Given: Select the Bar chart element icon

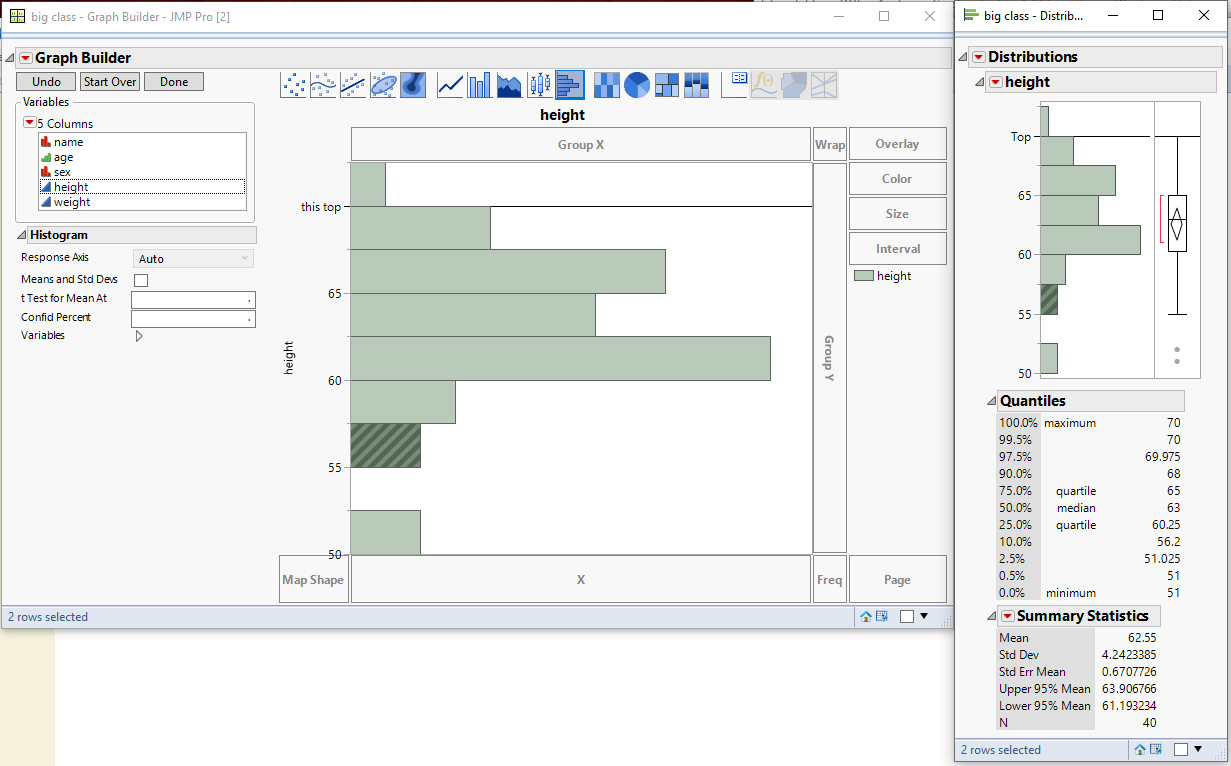Looking at the screenshot, I should (480, 85).
